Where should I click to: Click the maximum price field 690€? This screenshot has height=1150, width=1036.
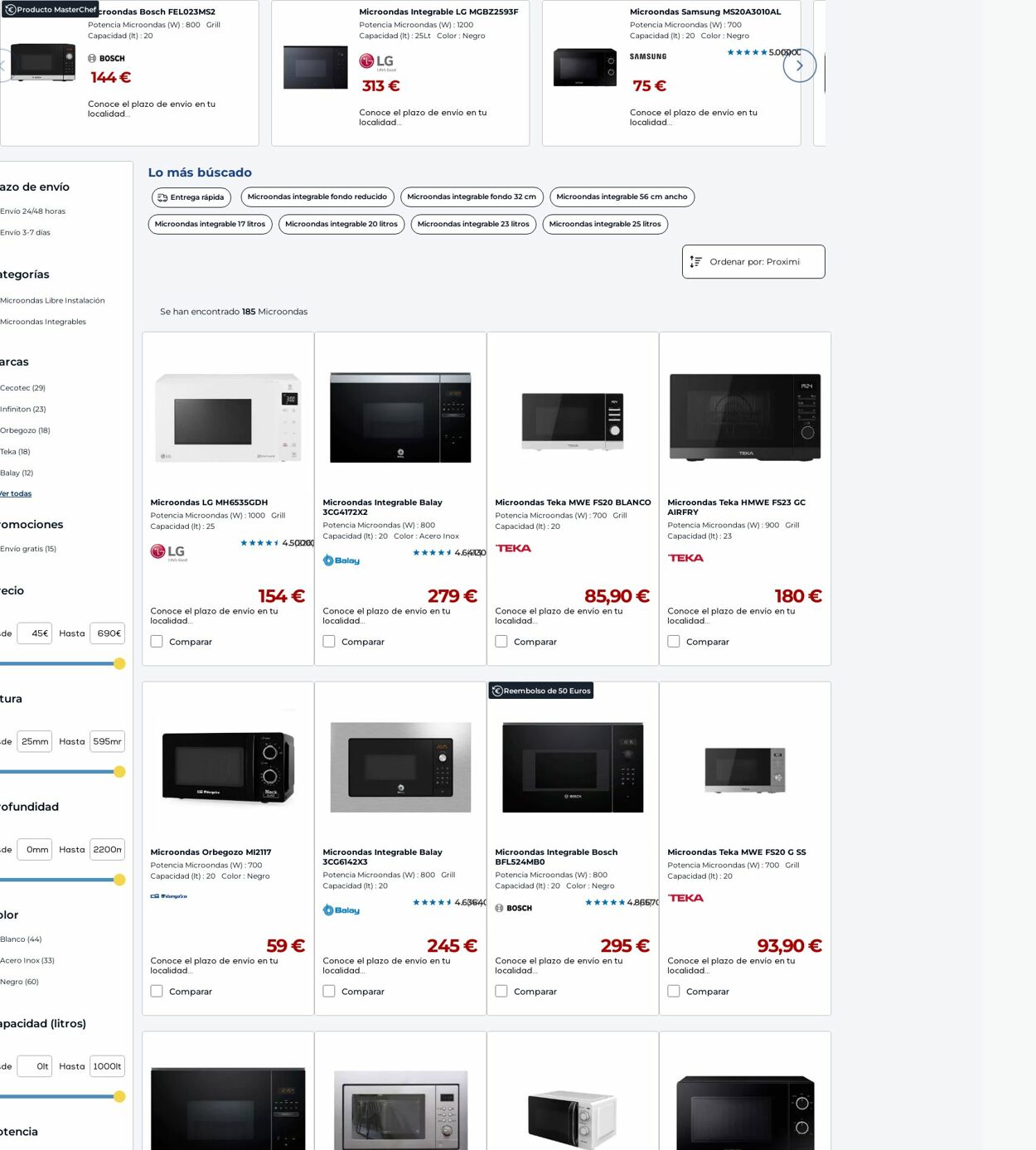pos(108,633)
